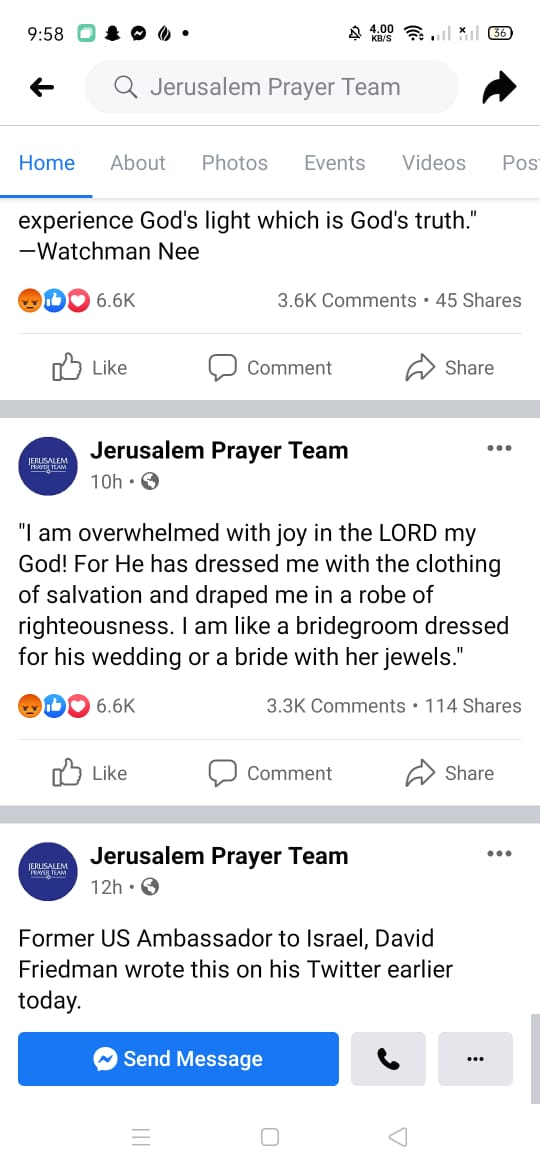Open reaction list showing 6.6K on 10h post
This screenshot has height=1170, width=540.
(x=77, y=706)
